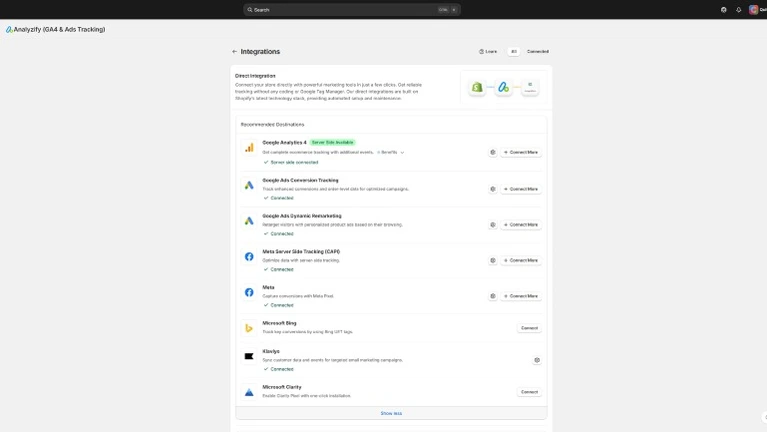Click the Meta Pixel Facebook logo
The height and width of the screenshot is (432, 767).
coord(249,292)
